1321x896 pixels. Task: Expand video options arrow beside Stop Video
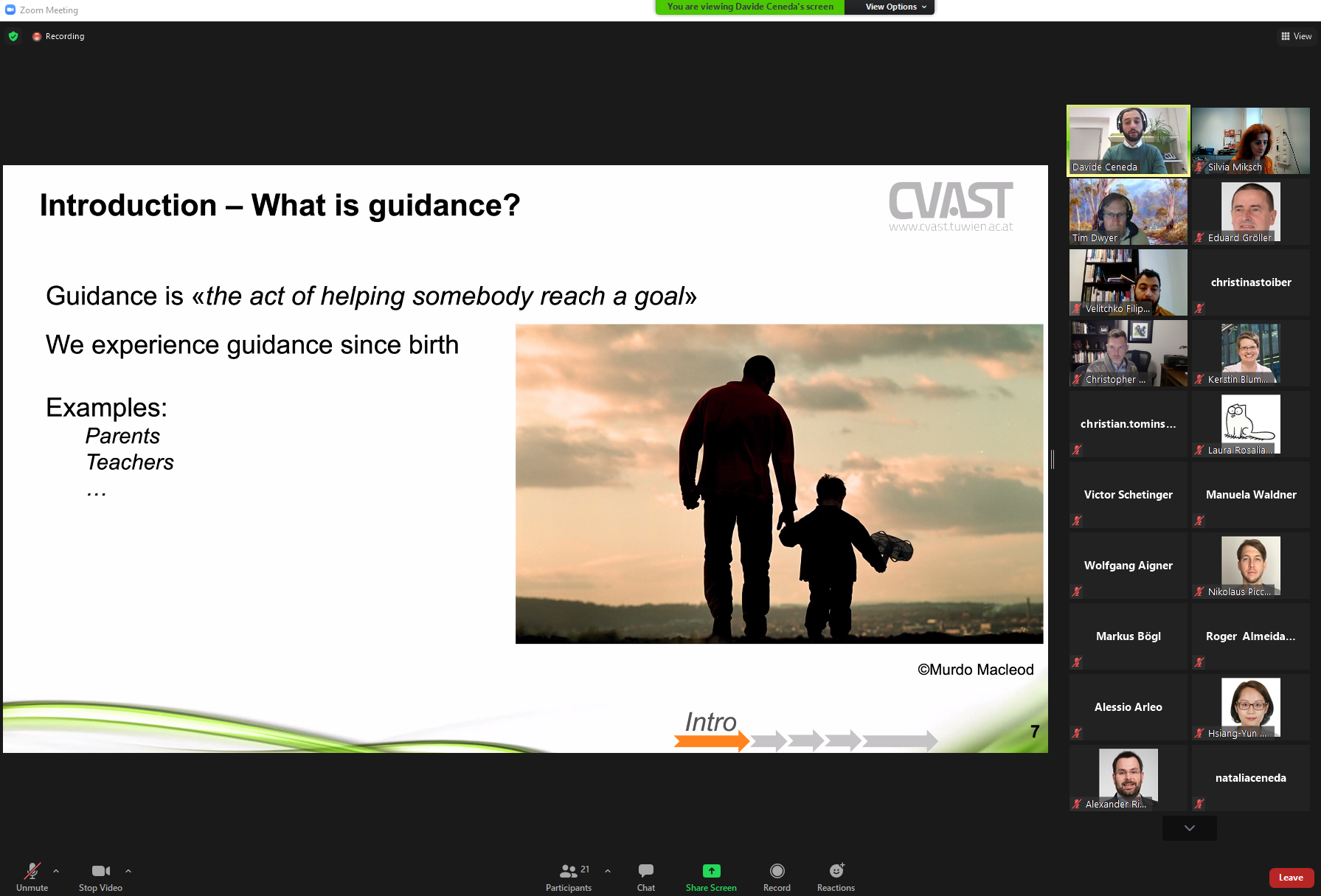pos(128,871)
